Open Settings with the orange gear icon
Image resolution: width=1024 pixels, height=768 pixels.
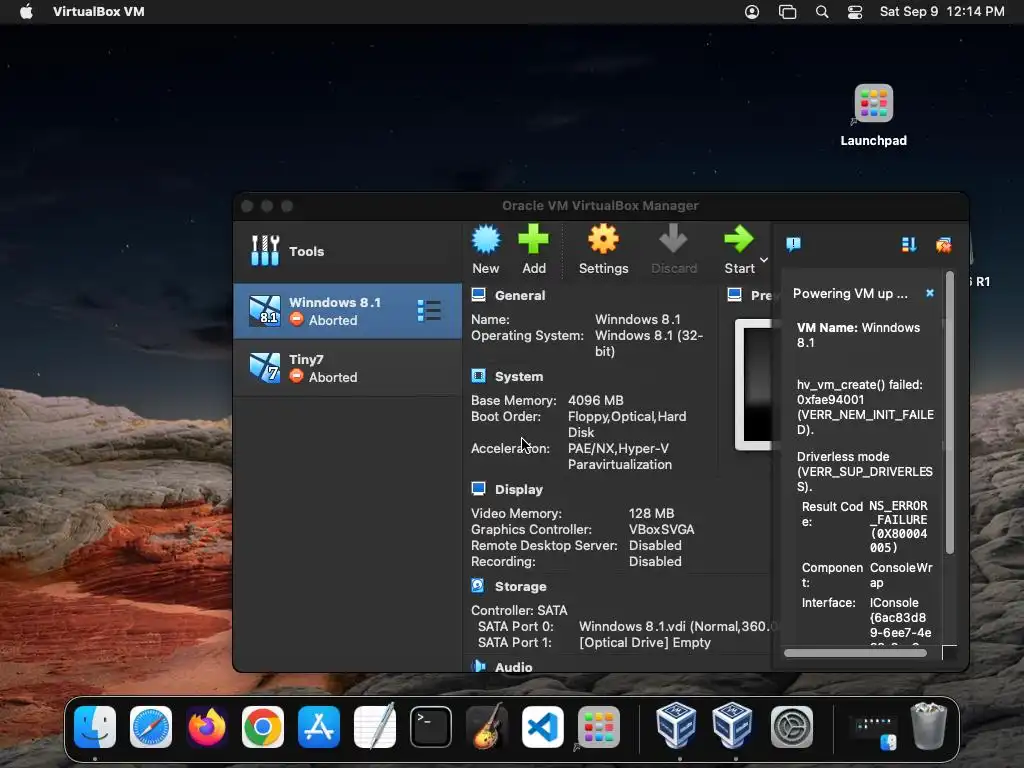click(x=603, y=240)
